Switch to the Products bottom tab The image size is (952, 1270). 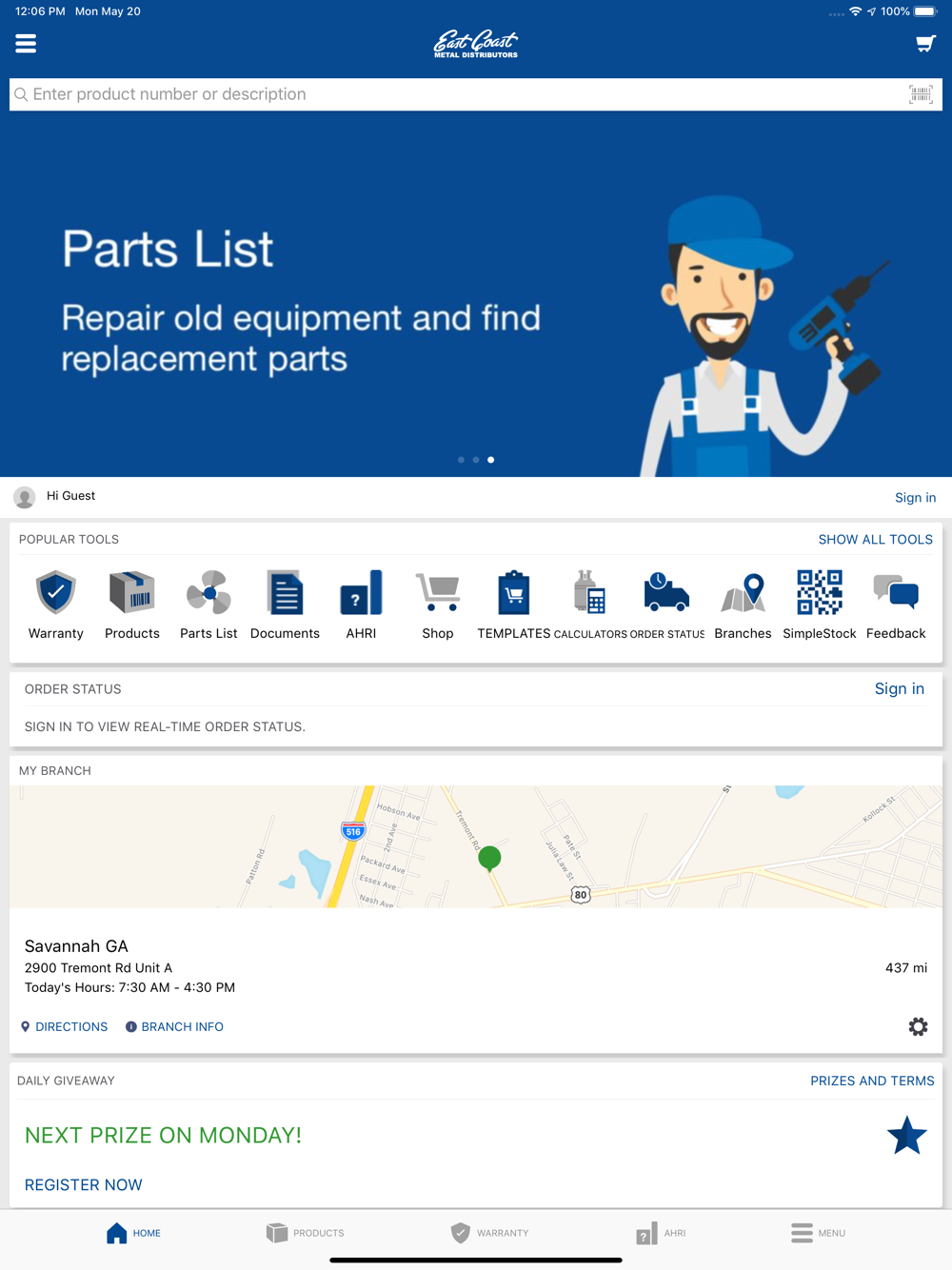coord(305,1233)
